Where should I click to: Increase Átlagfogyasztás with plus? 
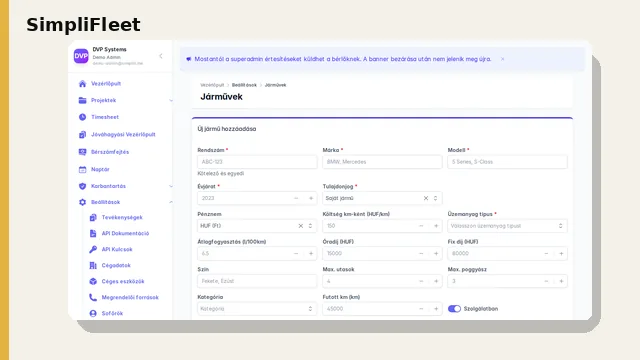tap(311, 254)
